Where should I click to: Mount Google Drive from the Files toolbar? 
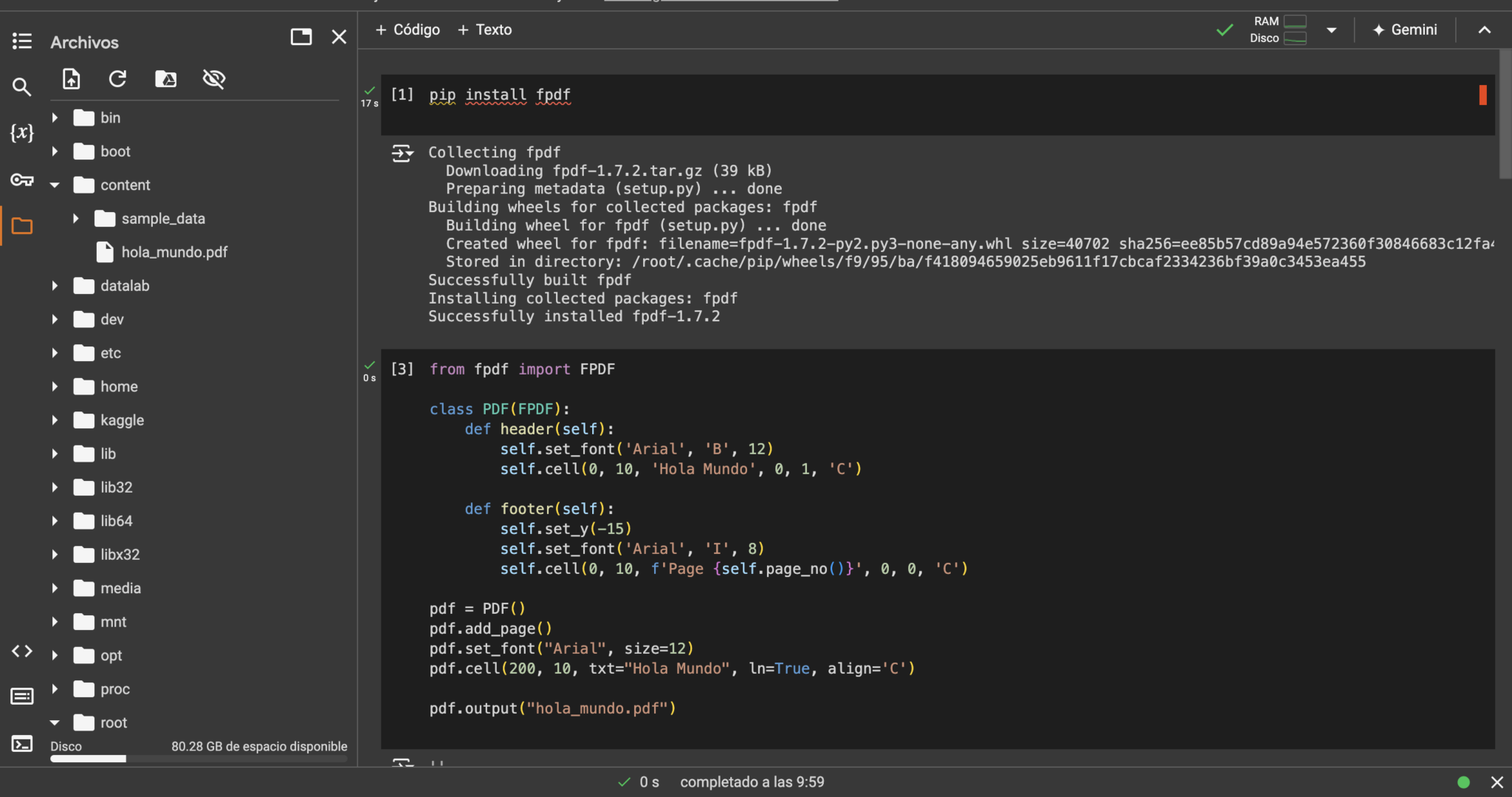click(x=165, y=79)
